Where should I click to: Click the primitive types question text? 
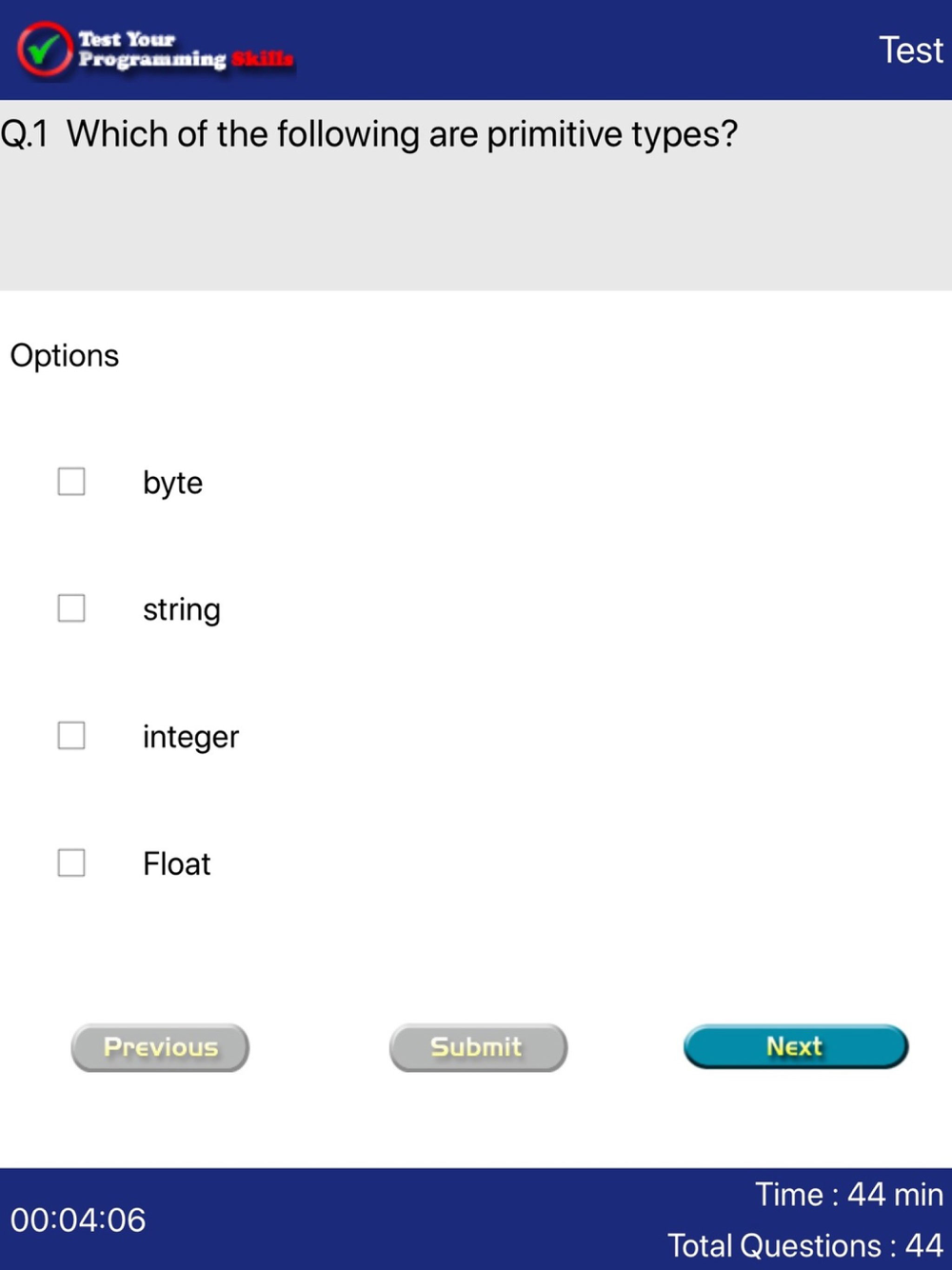point(402,134)
